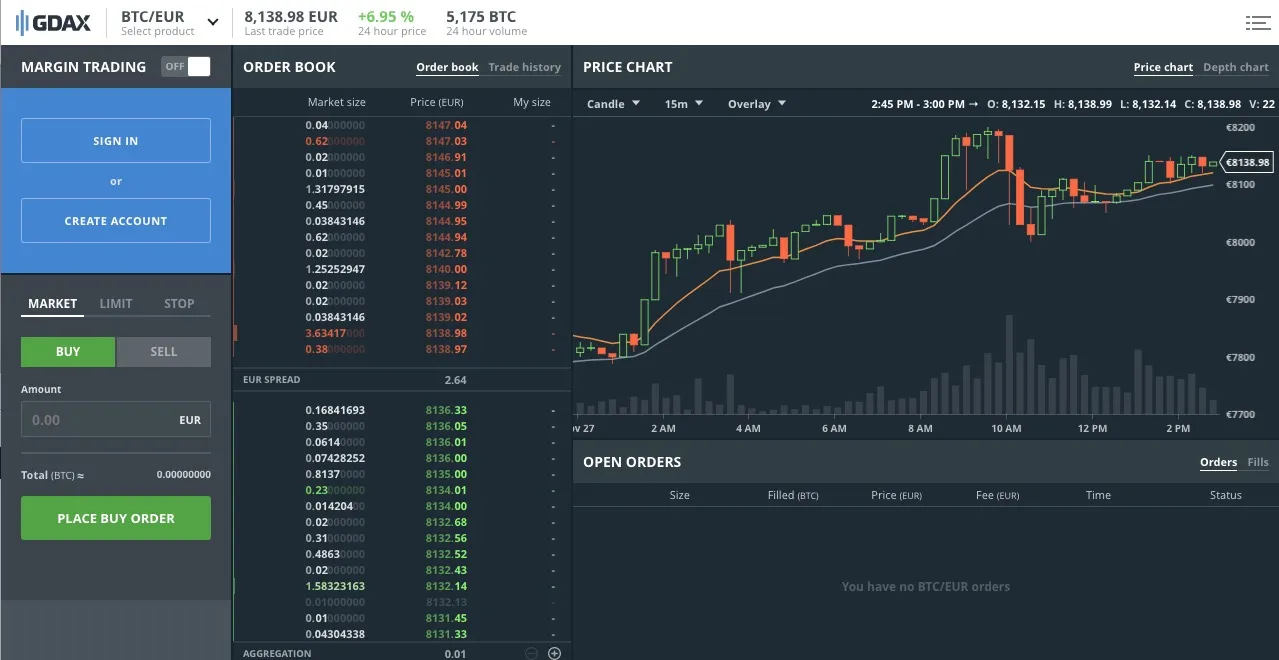Open the BTC/EUR product selector
Screen dimensions: 1279x660
(x=168, y=22)
